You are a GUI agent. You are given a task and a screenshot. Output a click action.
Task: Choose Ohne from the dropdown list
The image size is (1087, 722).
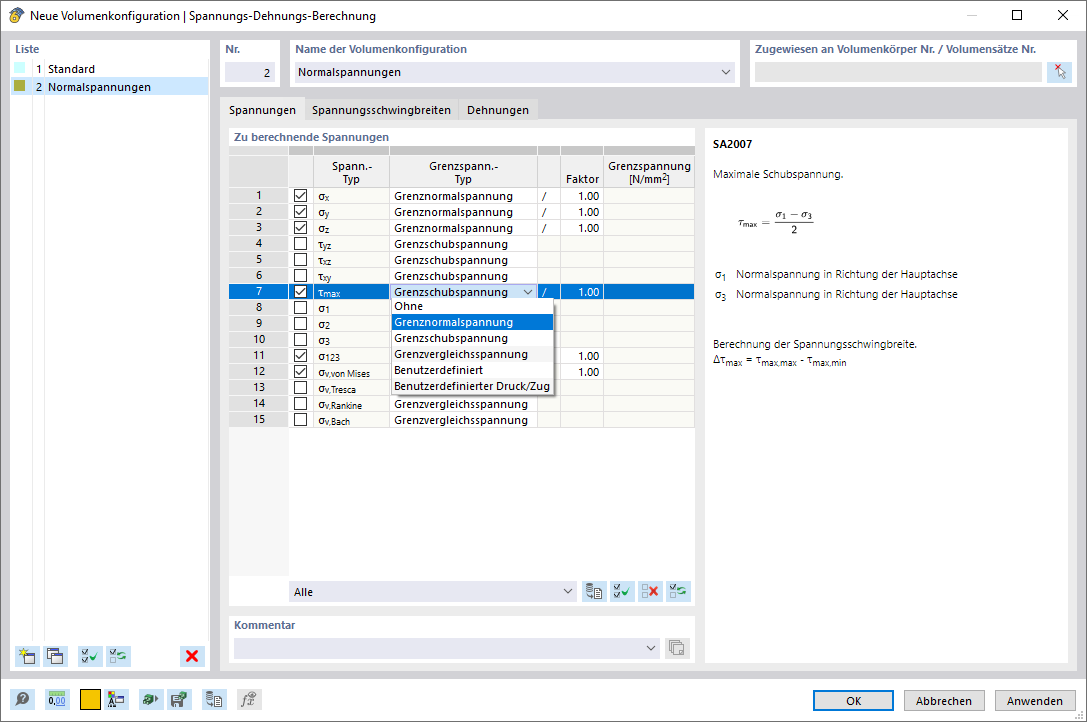472,306
